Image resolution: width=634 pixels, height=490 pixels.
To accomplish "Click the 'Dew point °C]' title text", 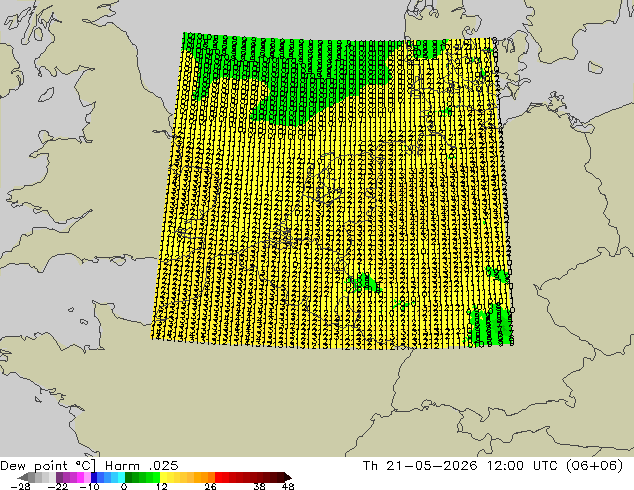I will (48, 466).
